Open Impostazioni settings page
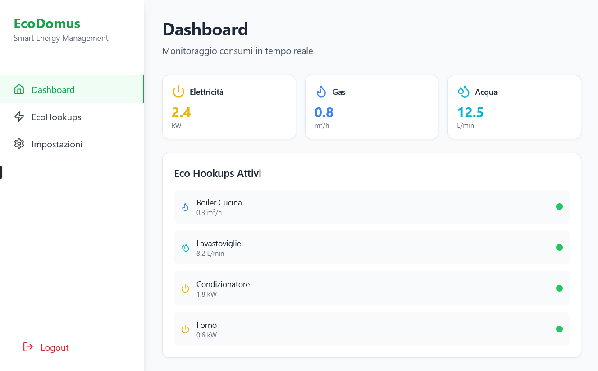598x371 pixels. coord(72,144)
